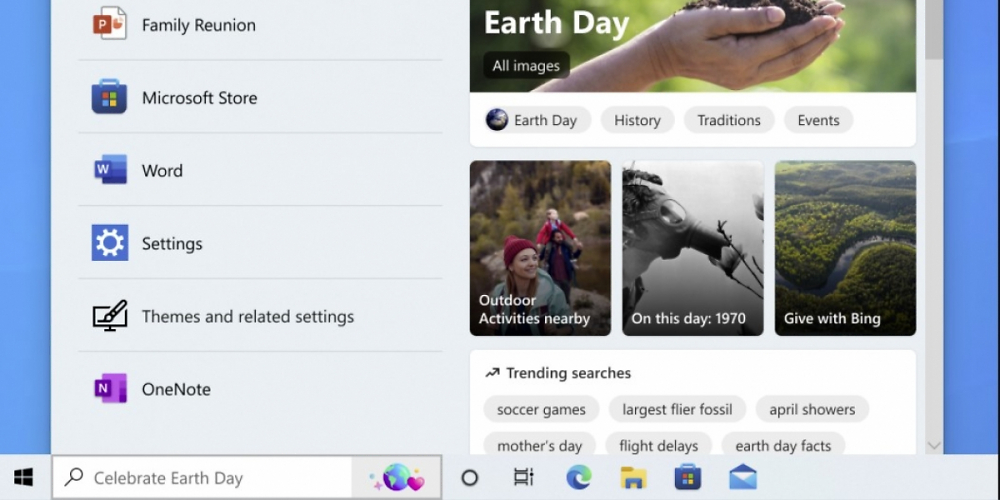Screen dimensions: 1000x500
Task: Open File Explorer from the taskbar
Action: pyautogui.click(x=633, y=477)
